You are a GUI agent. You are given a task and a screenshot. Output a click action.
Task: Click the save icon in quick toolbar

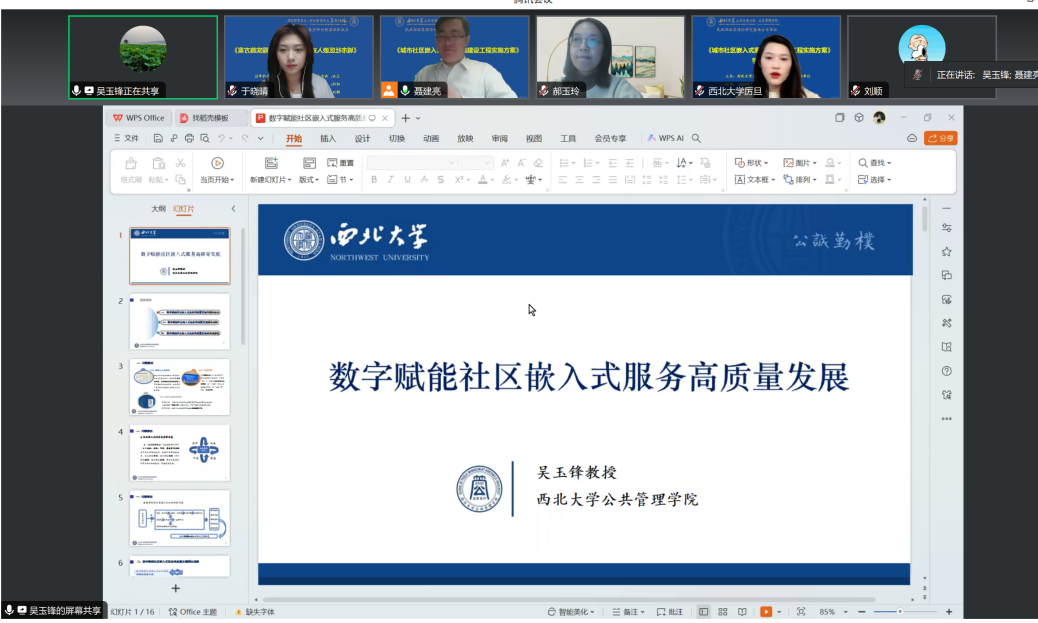coord(159,138)
